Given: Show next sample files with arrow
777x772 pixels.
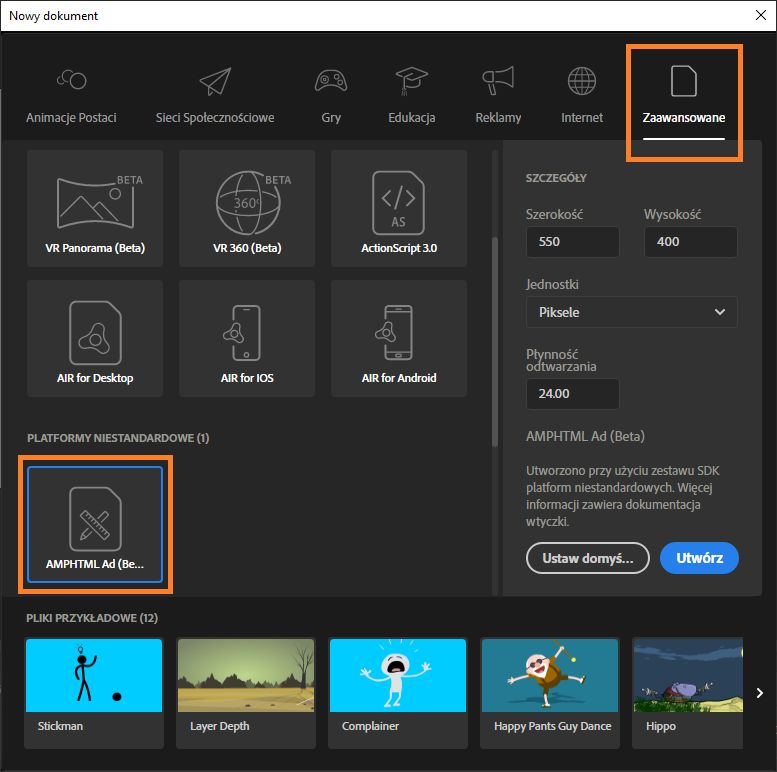Looking at the screenshot, I should [760, 693].
